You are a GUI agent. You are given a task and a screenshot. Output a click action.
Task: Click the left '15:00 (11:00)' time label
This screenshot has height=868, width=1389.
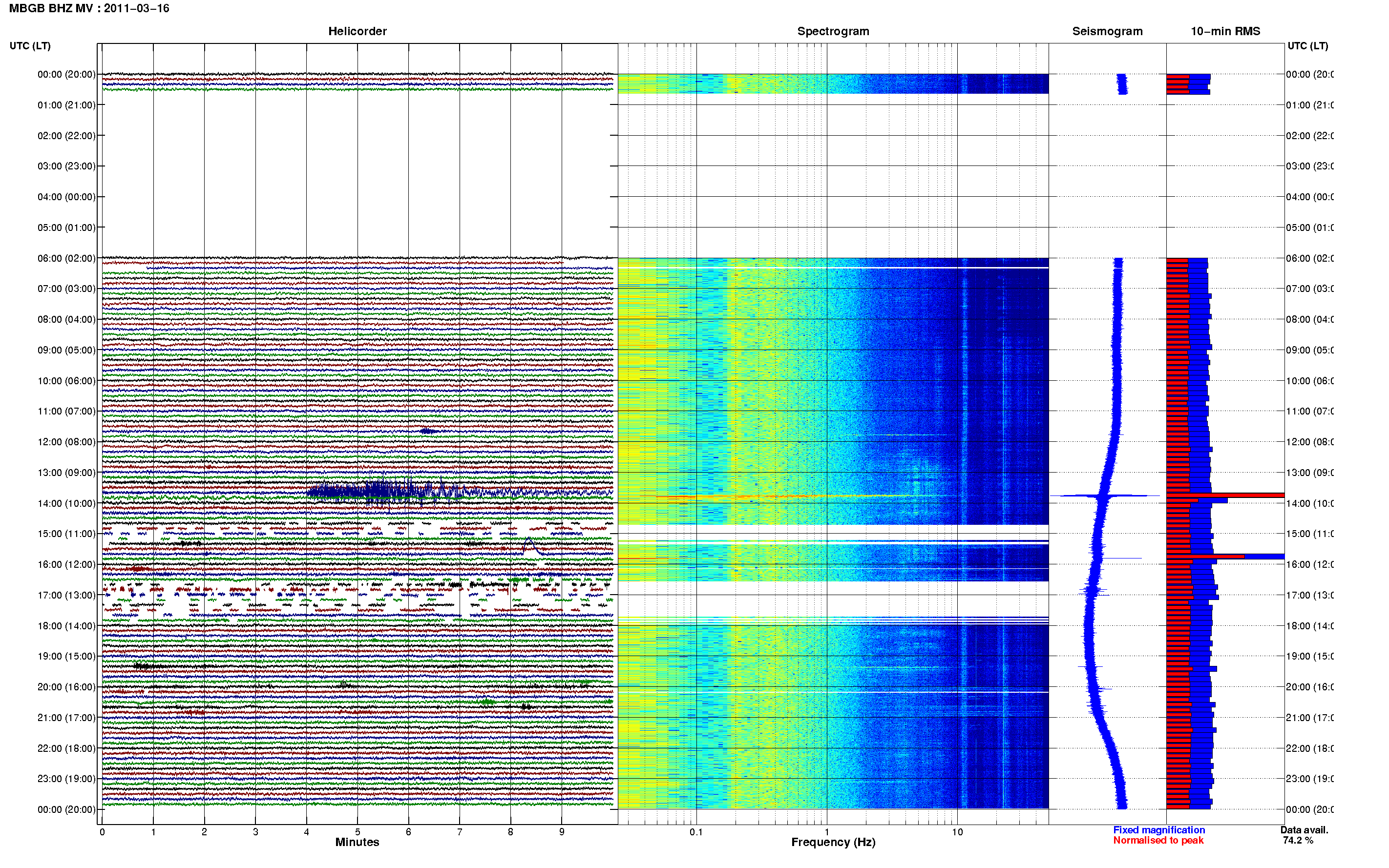[66, 533]
